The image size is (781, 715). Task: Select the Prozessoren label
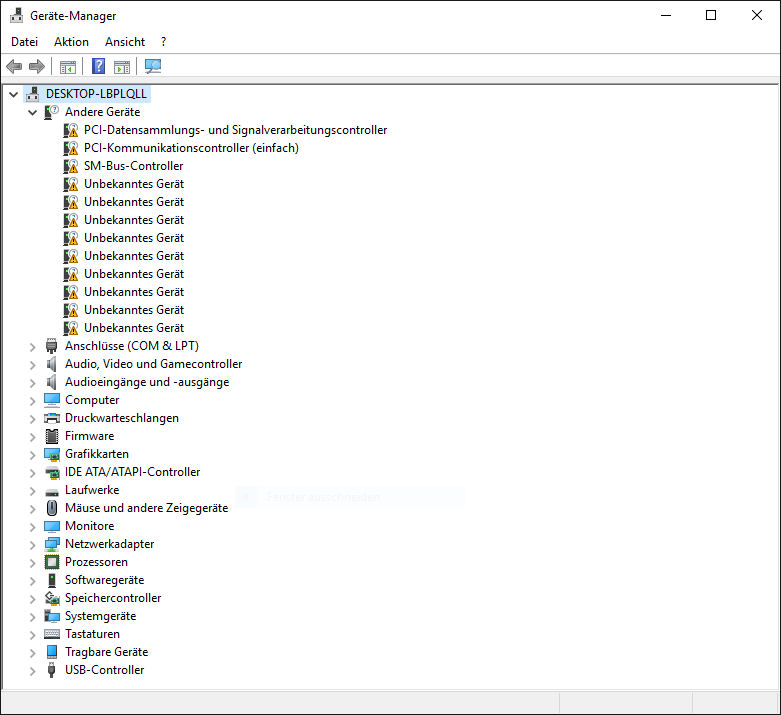(x=96, y=562)
